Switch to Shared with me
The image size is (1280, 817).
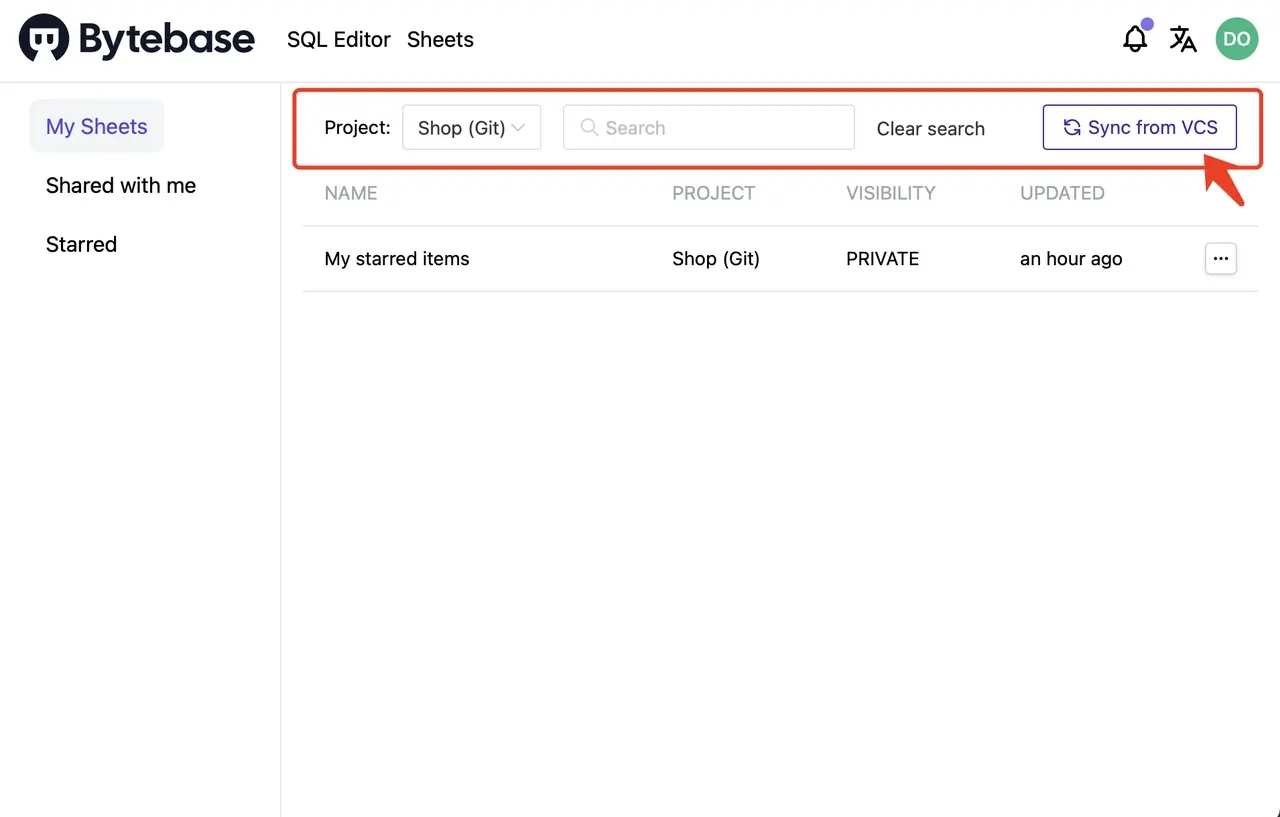121,185
